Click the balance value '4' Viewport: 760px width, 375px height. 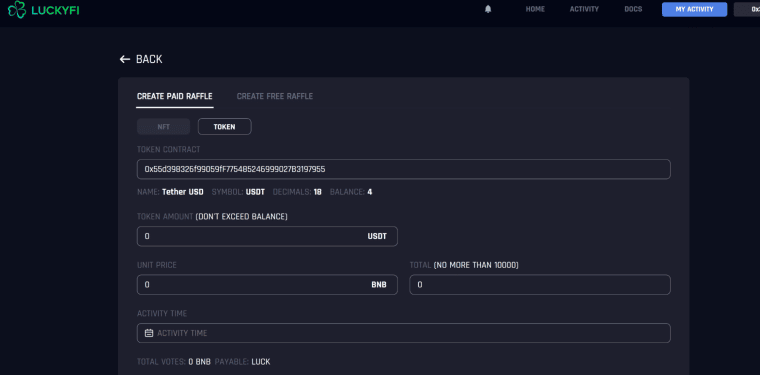point(369,192)
